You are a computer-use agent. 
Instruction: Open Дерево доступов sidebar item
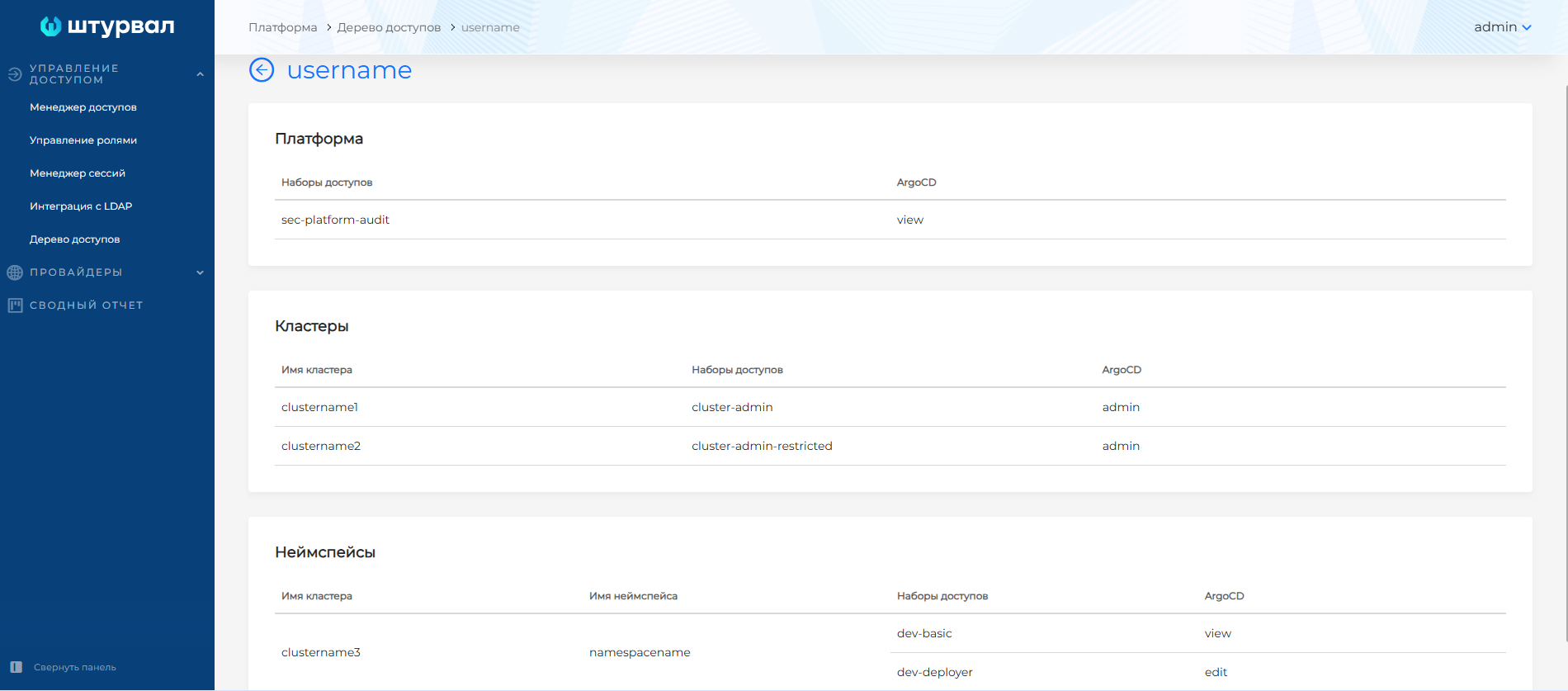75,239
